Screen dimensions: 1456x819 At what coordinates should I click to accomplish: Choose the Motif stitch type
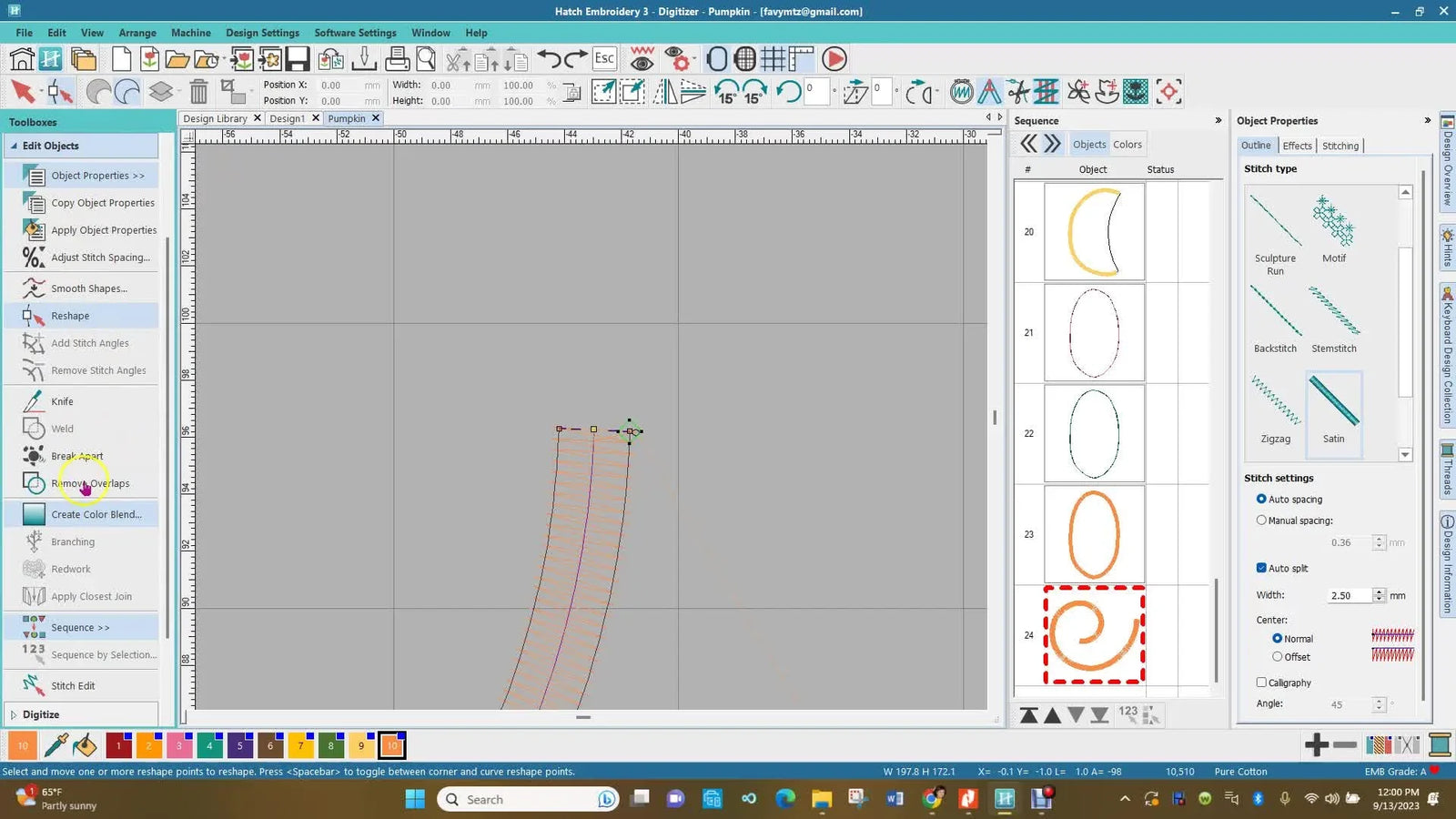pos(1334,229)
